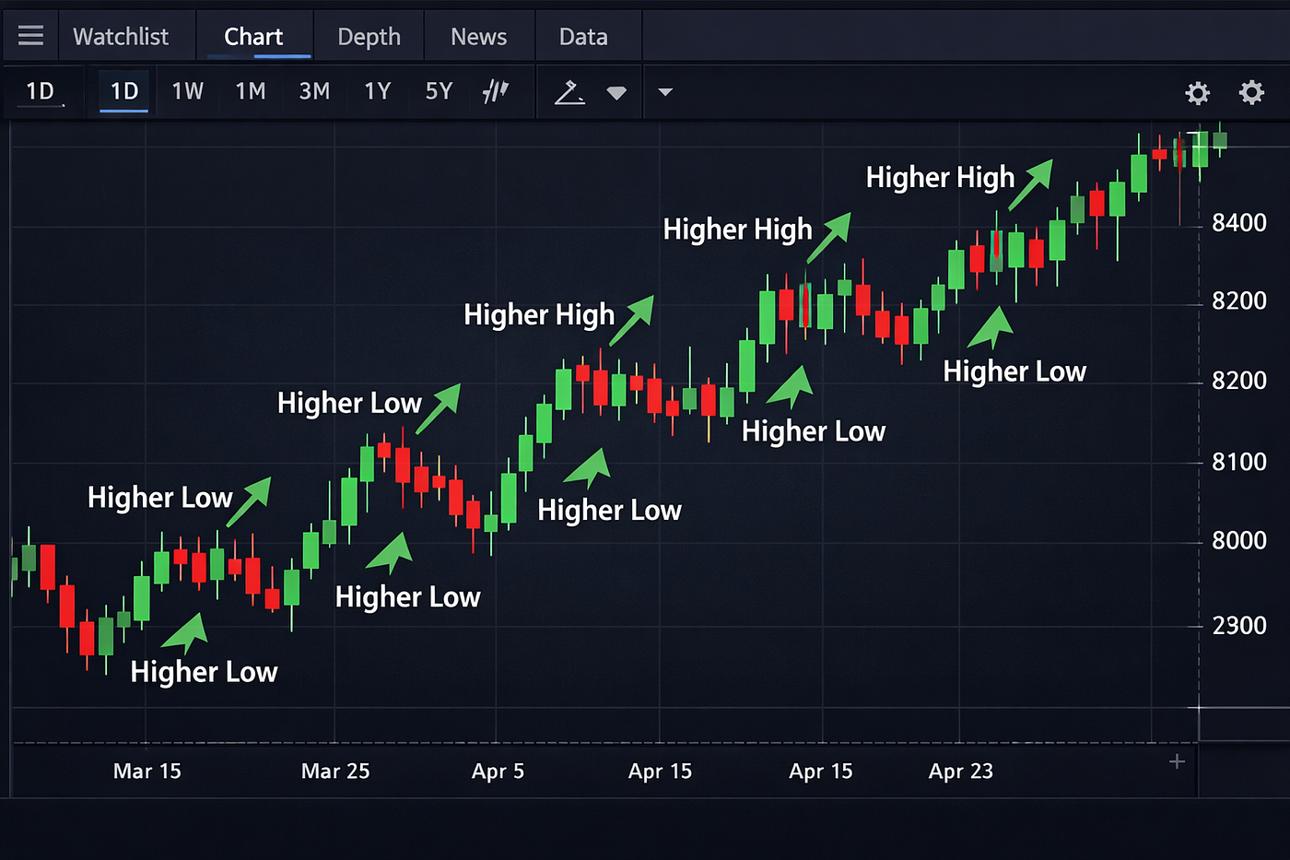Click the Apr 5 date label
The height and width of the screenshot is (860, 1290).
click(x=498, y=771)
